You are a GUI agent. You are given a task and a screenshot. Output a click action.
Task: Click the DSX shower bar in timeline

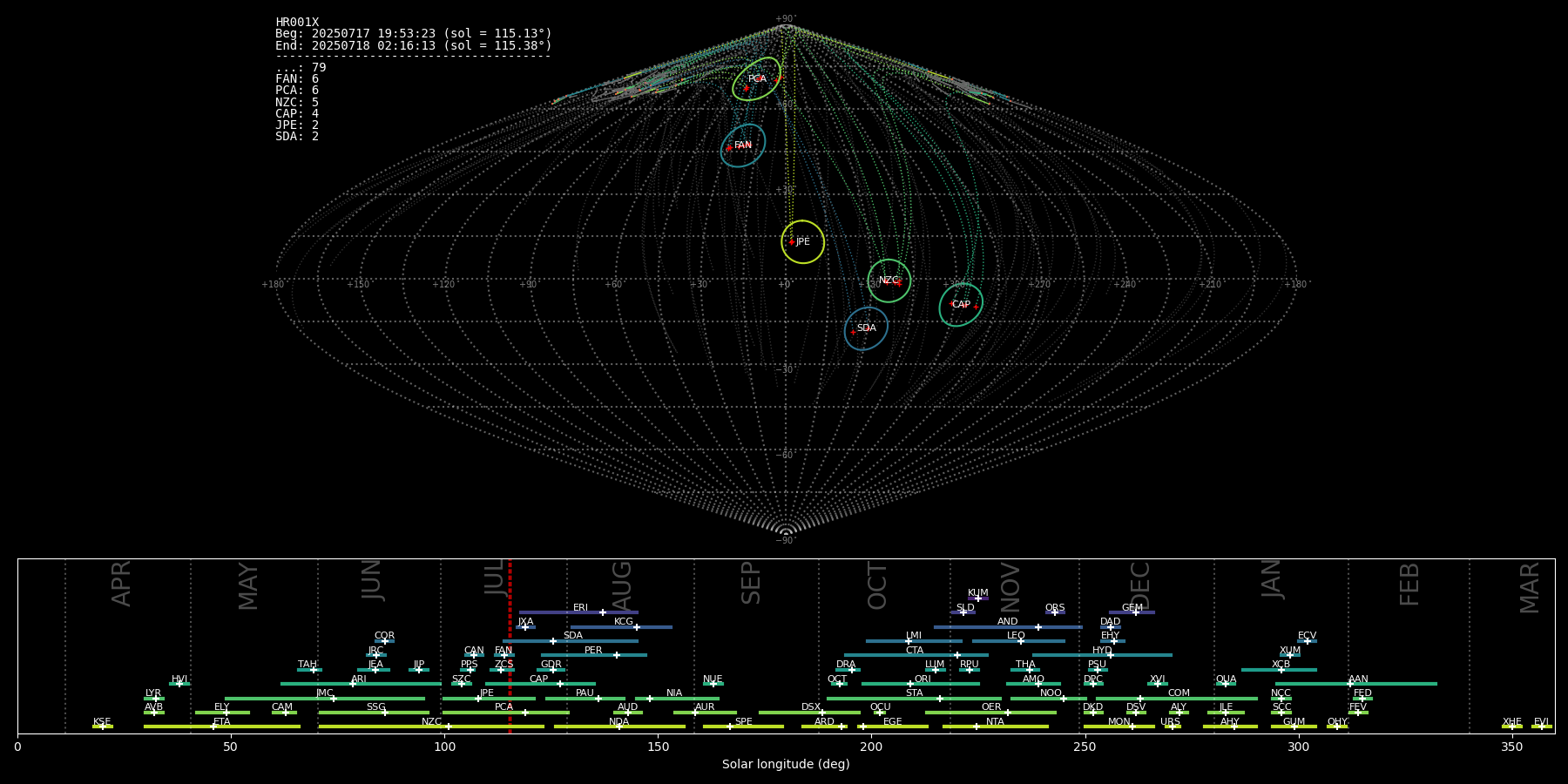(809, 713)
